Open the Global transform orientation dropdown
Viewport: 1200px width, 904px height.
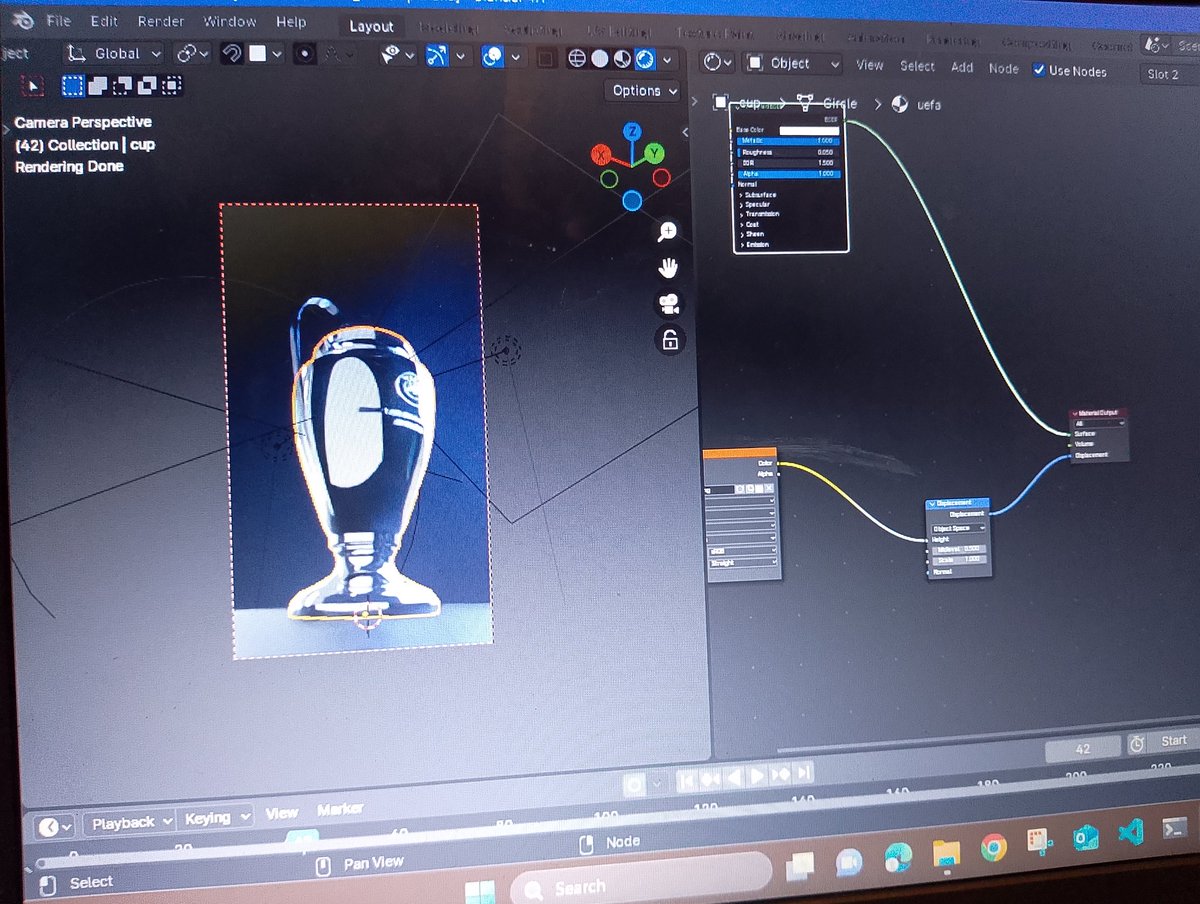click(115, 53)
